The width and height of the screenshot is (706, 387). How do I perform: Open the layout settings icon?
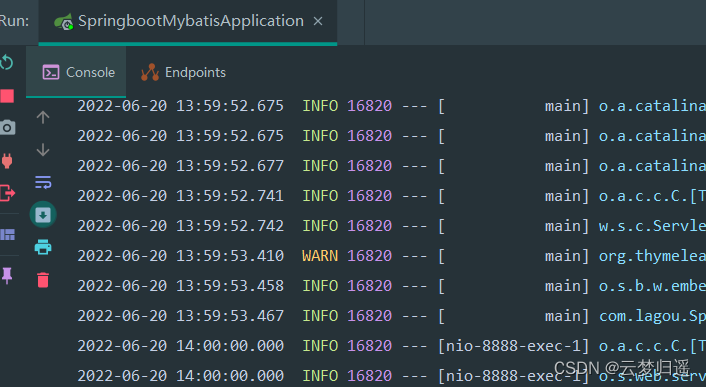[7, 234]
